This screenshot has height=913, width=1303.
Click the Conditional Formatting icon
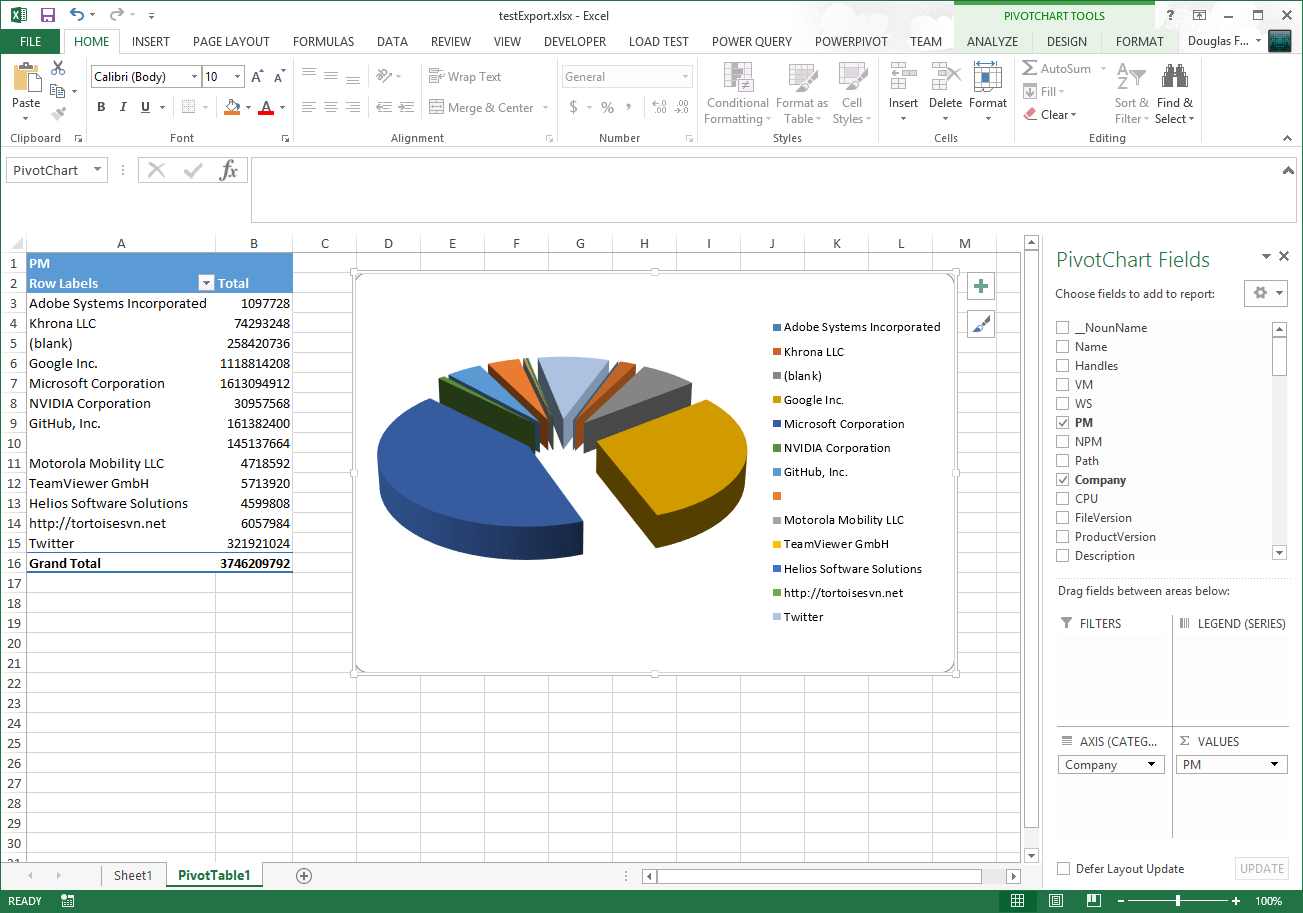click(738, 78)
